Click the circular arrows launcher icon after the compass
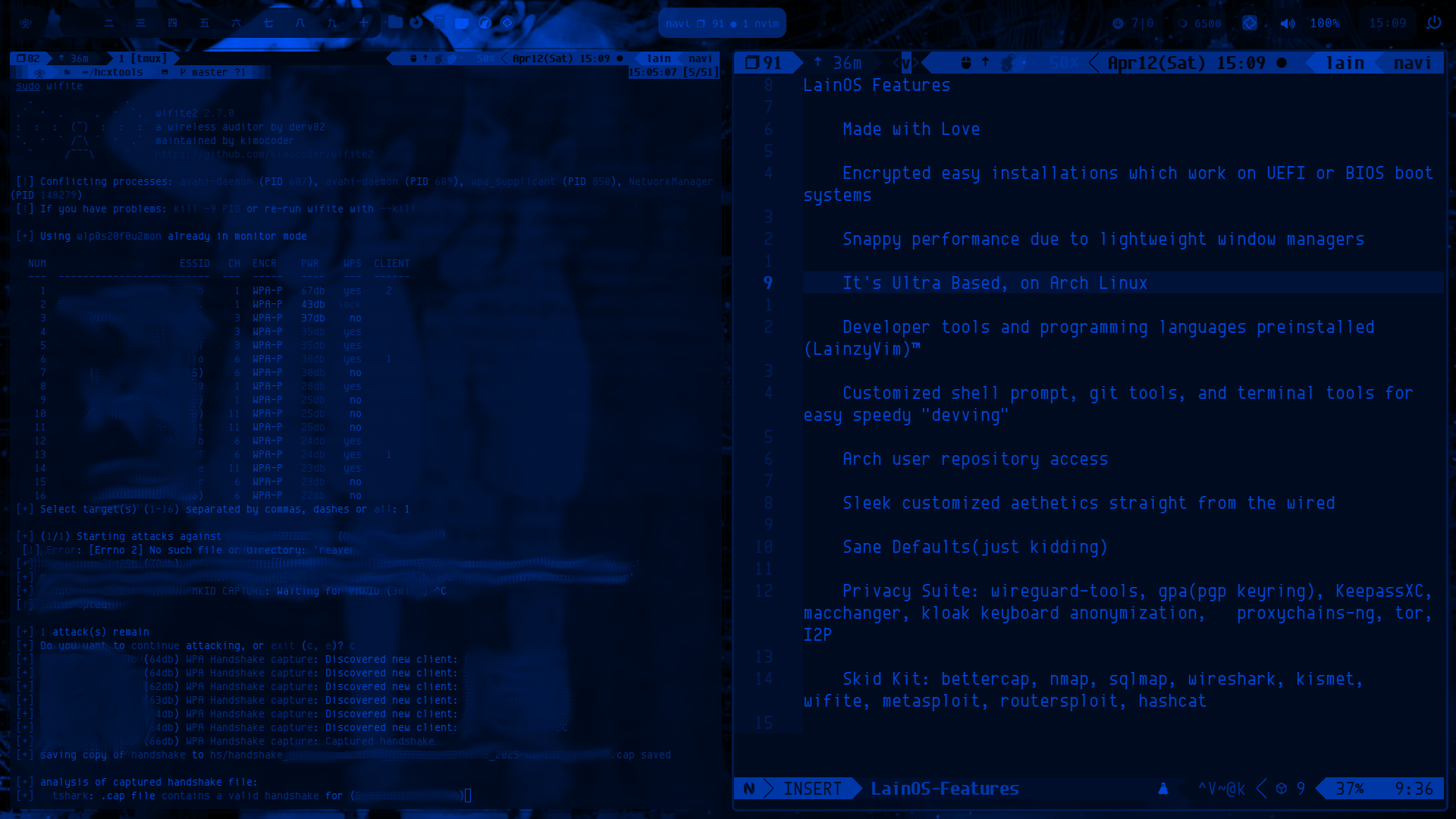This screenshot has height=819, width=1456. [507, 23]
